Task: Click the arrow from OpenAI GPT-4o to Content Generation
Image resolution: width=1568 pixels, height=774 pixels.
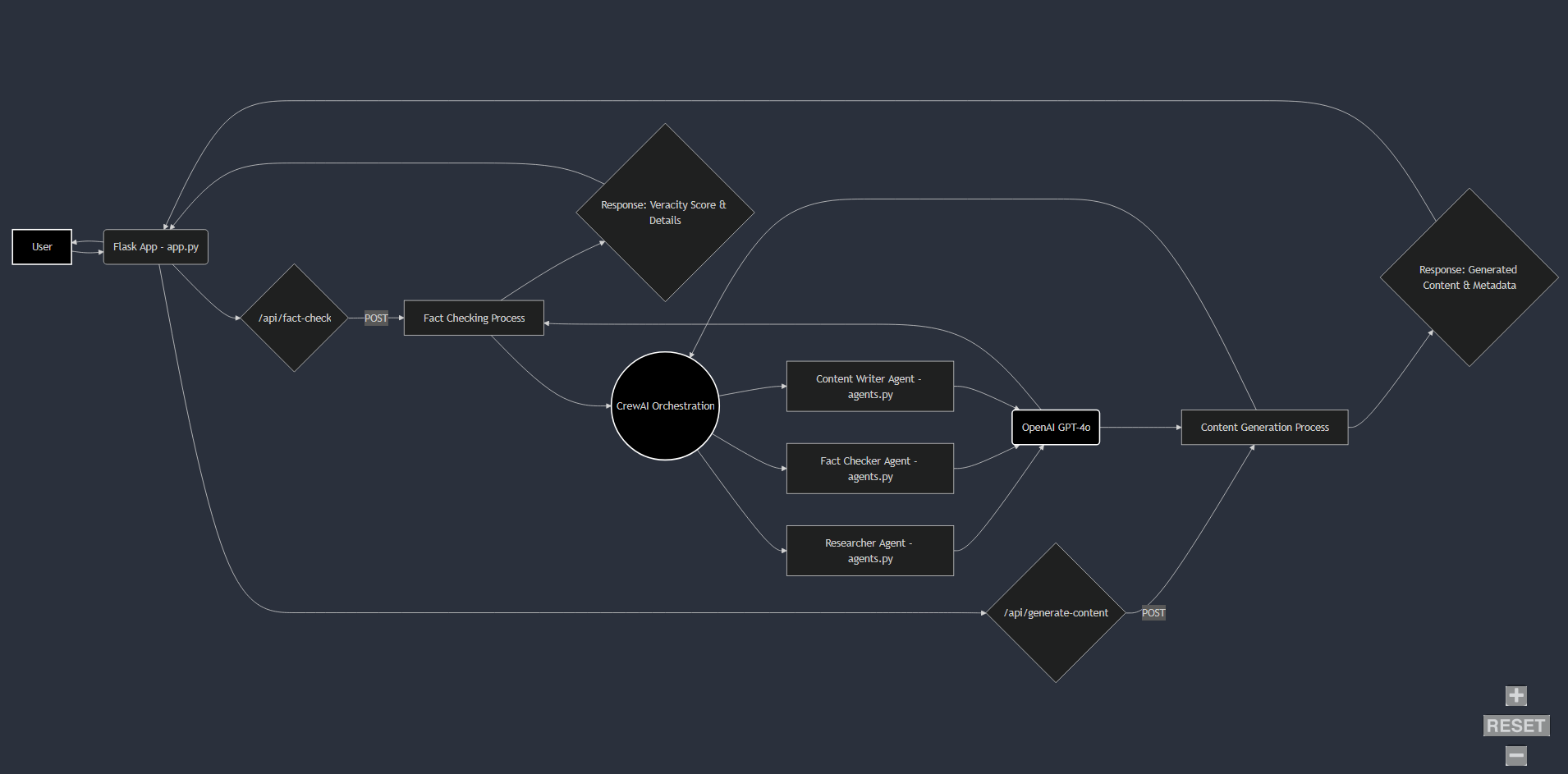Action: [1139, 427]
